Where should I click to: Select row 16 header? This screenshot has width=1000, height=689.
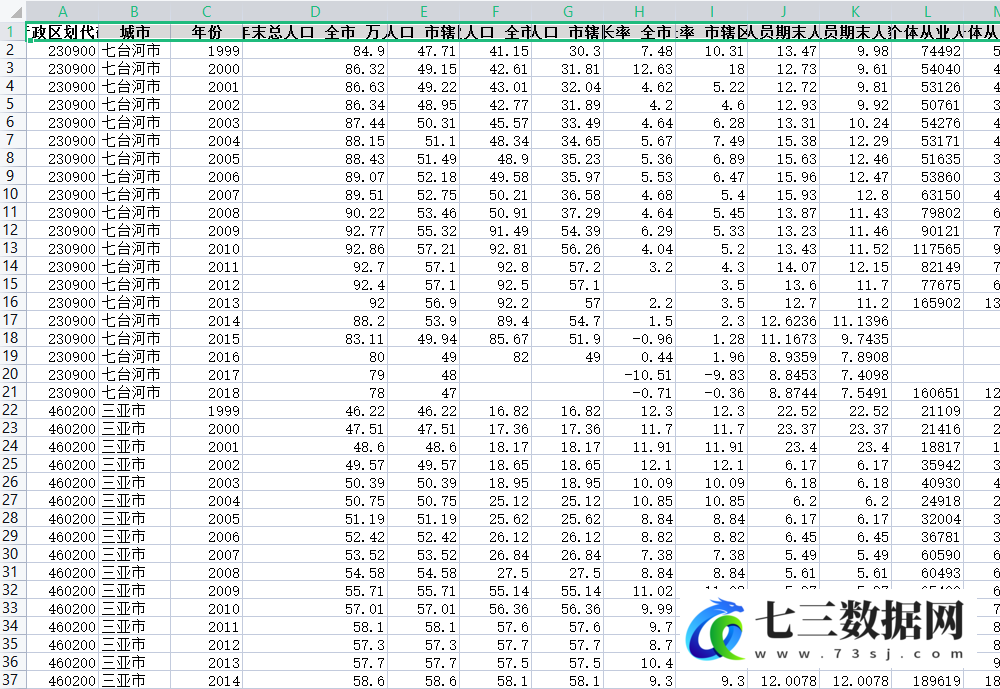[x=13, y=302]
